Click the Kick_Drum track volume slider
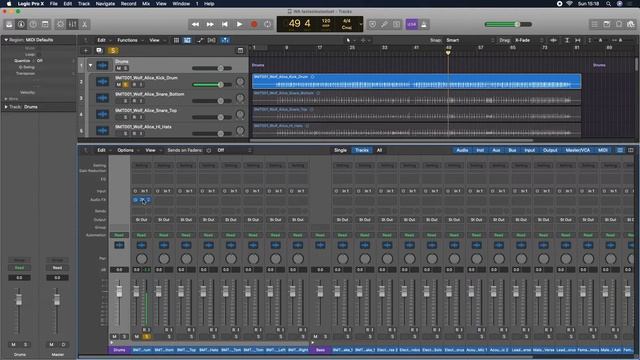The height and width of the screenshot is (360, 640). point(212,84)
